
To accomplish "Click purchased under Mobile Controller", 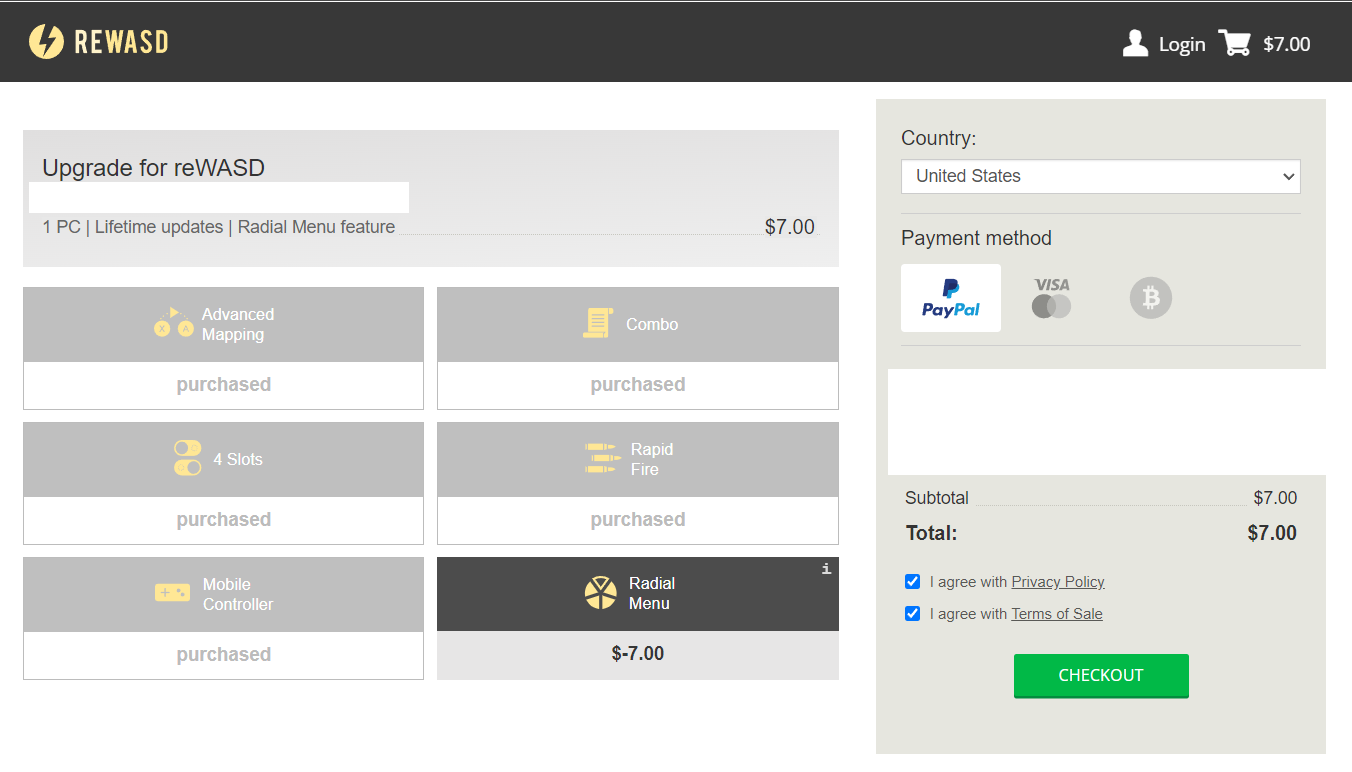I will (x=224, y=654).
